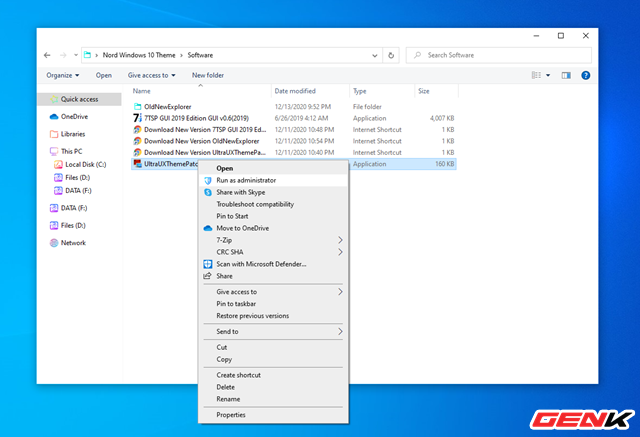Click the UltraUXThemePatcher file icon
640x437 pixels.
tap(138, 164)
